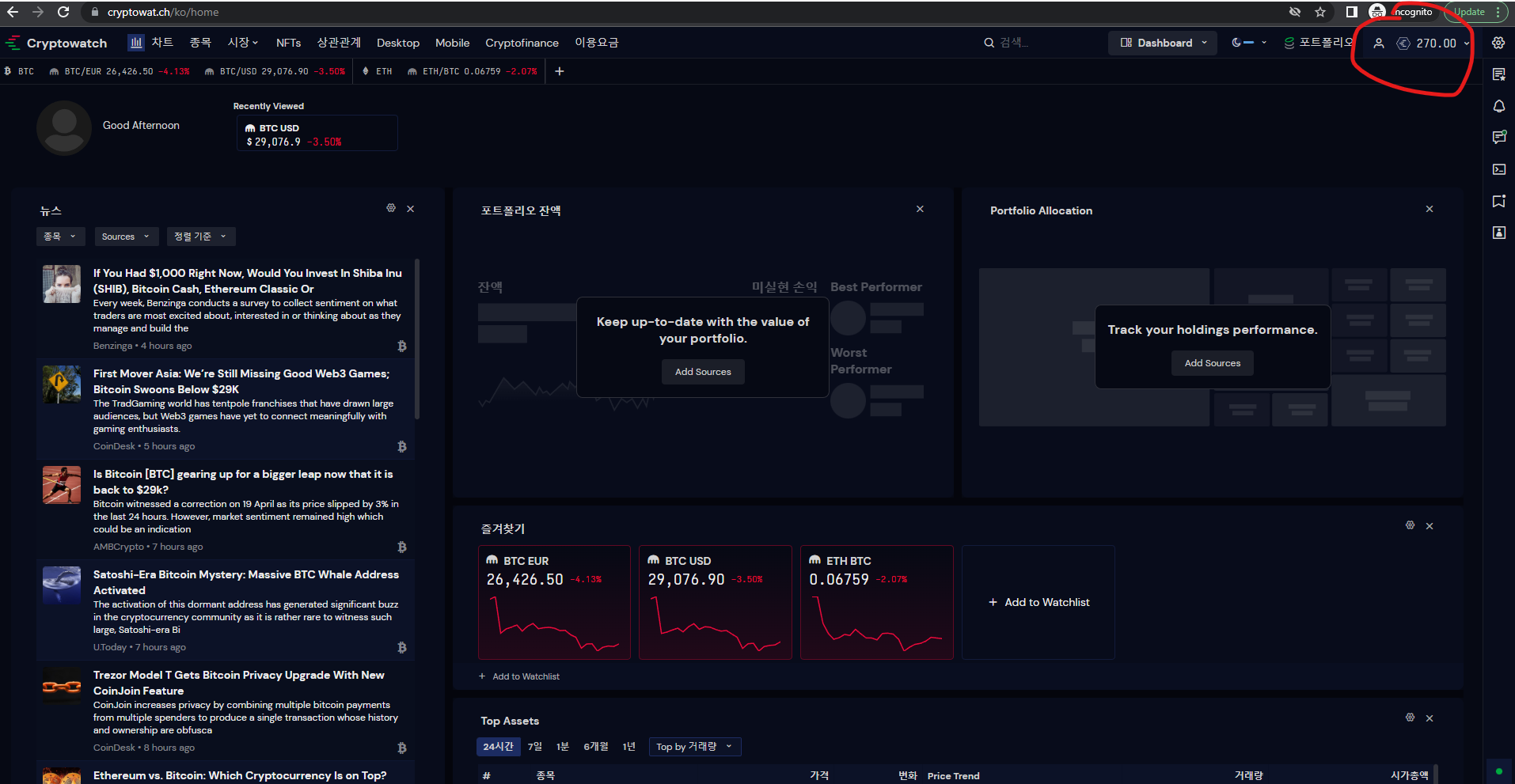Expand the theme dropdown arrow
This screenshot has width=1515, height=784.
[1264, 43]
